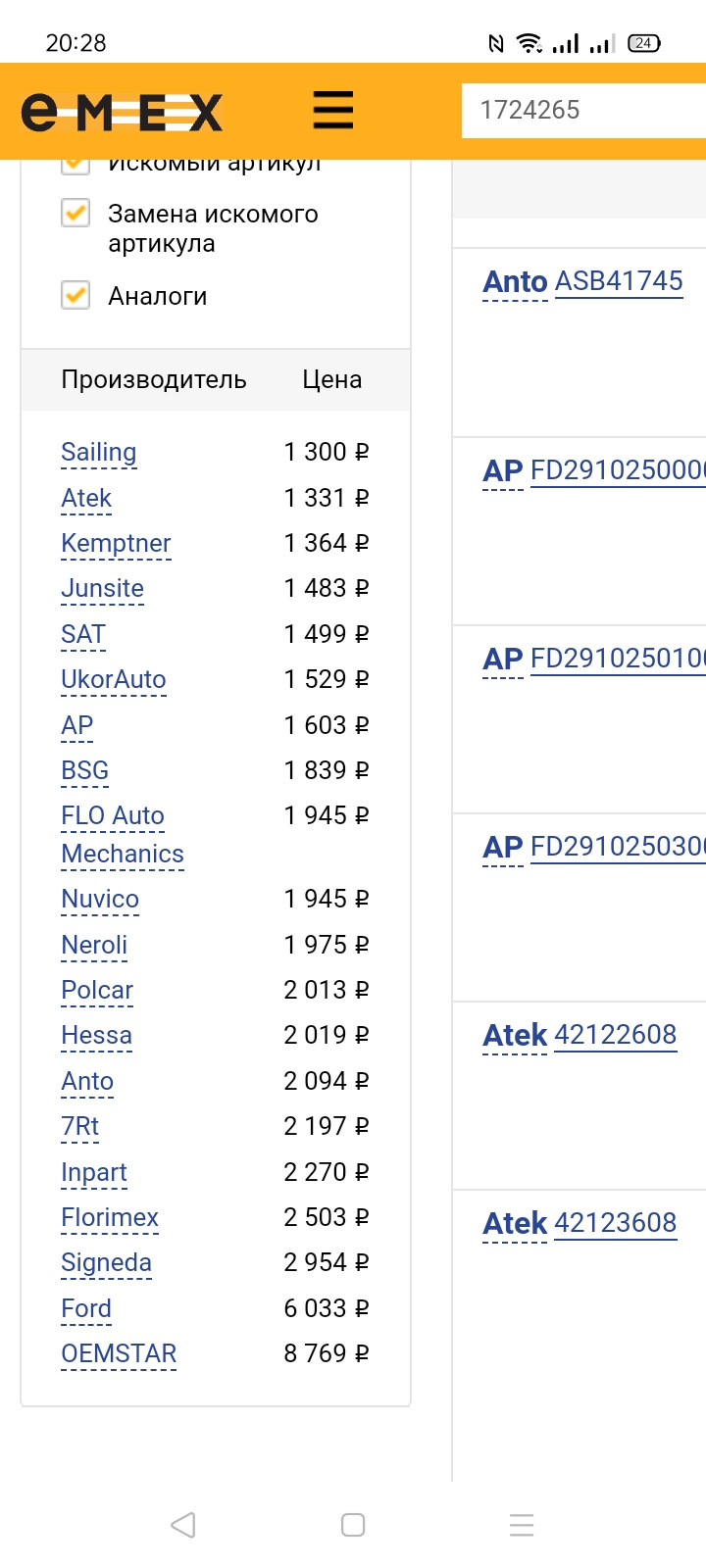Open the Atek 42122608 part link

(x=615, y=1035)
